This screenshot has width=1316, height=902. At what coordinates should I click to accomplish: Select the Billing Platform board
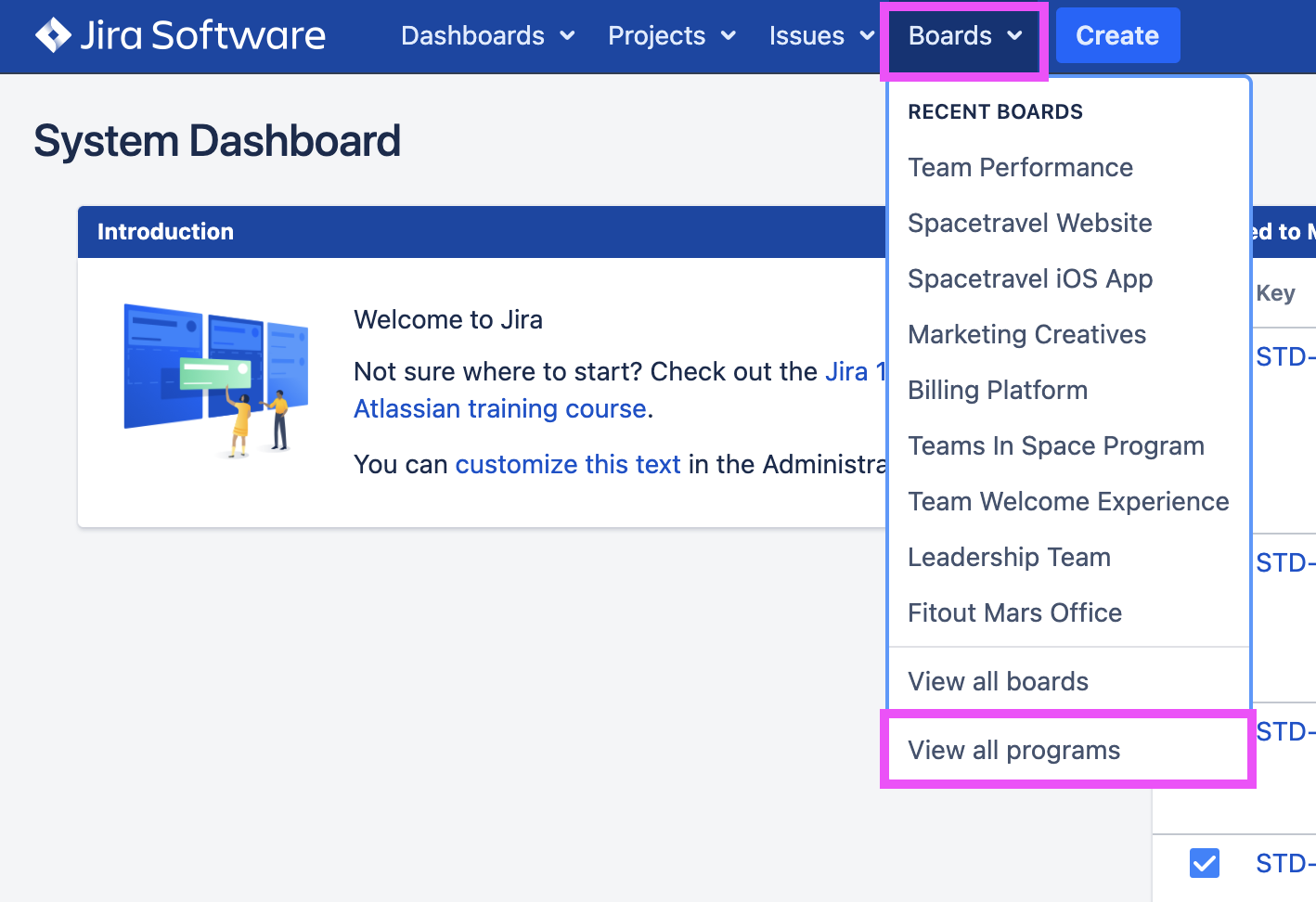[x=997, y=391]
